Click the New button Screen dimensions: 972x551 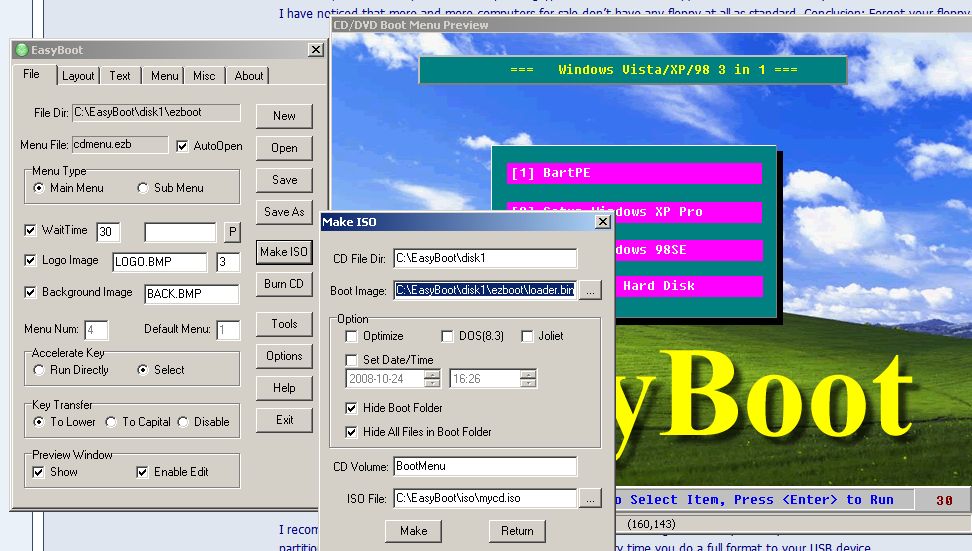pyautogui.click(x=284, y=116)
